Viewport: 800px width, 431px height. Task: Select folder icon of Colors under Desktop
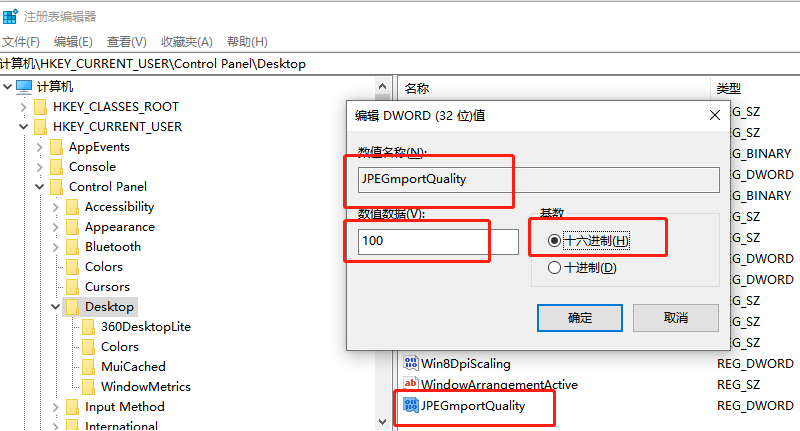click(88, 347)
